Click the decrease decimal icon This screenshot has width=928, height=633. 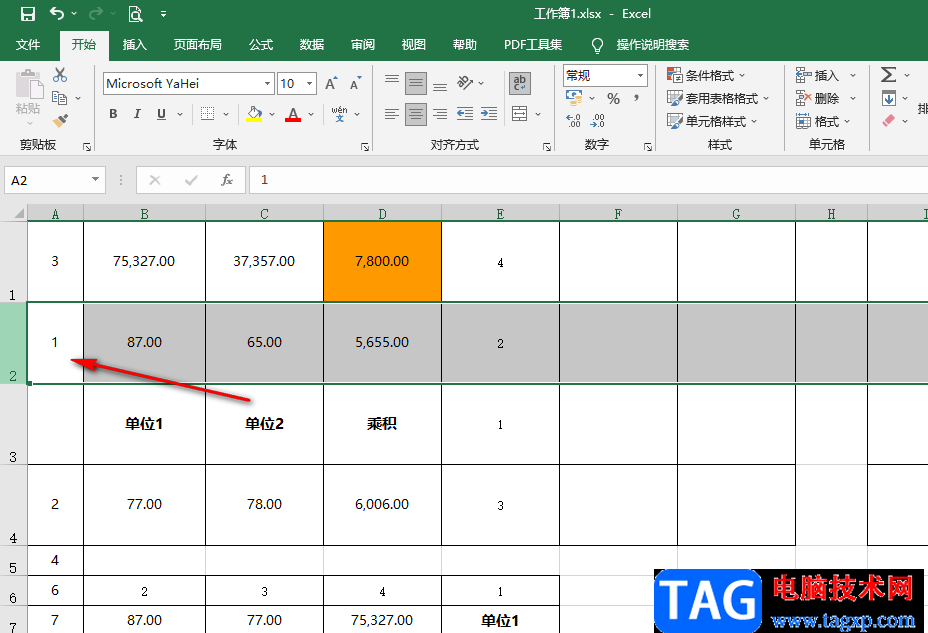click(598, 121)
